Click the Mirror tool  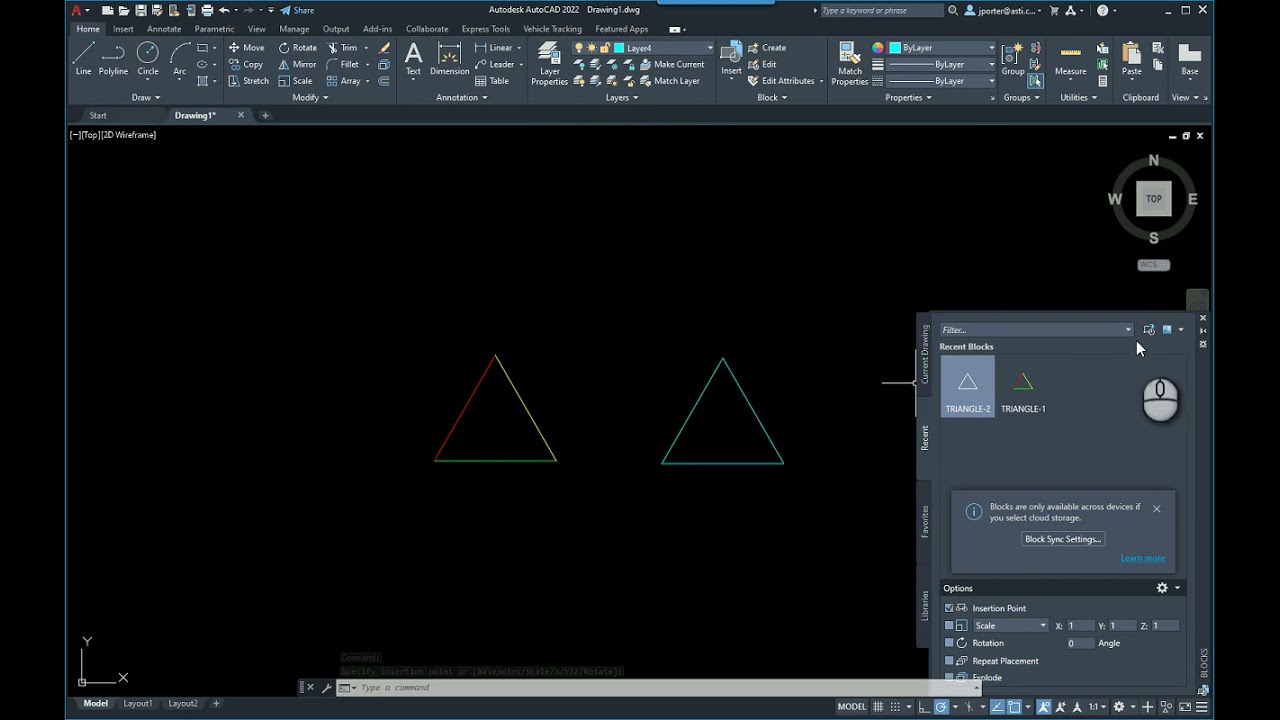coord(297,64)
